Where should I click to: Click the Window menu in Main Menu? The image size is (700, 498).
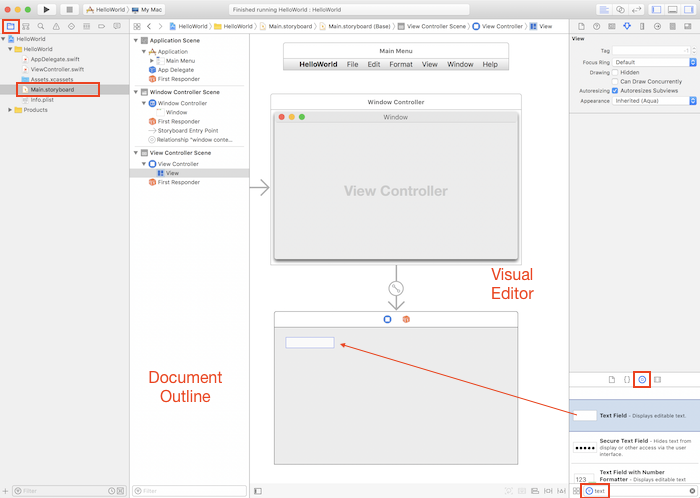(x=460, y=64)
